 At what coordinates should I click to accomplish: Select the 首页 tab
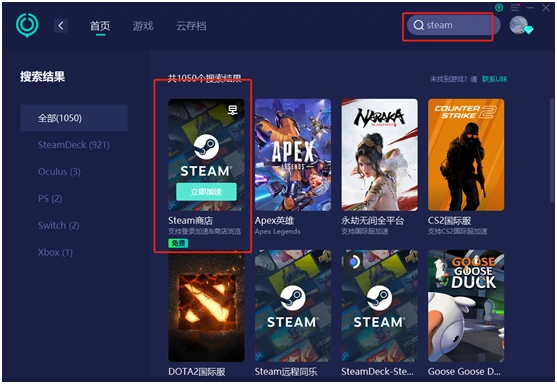100,26
